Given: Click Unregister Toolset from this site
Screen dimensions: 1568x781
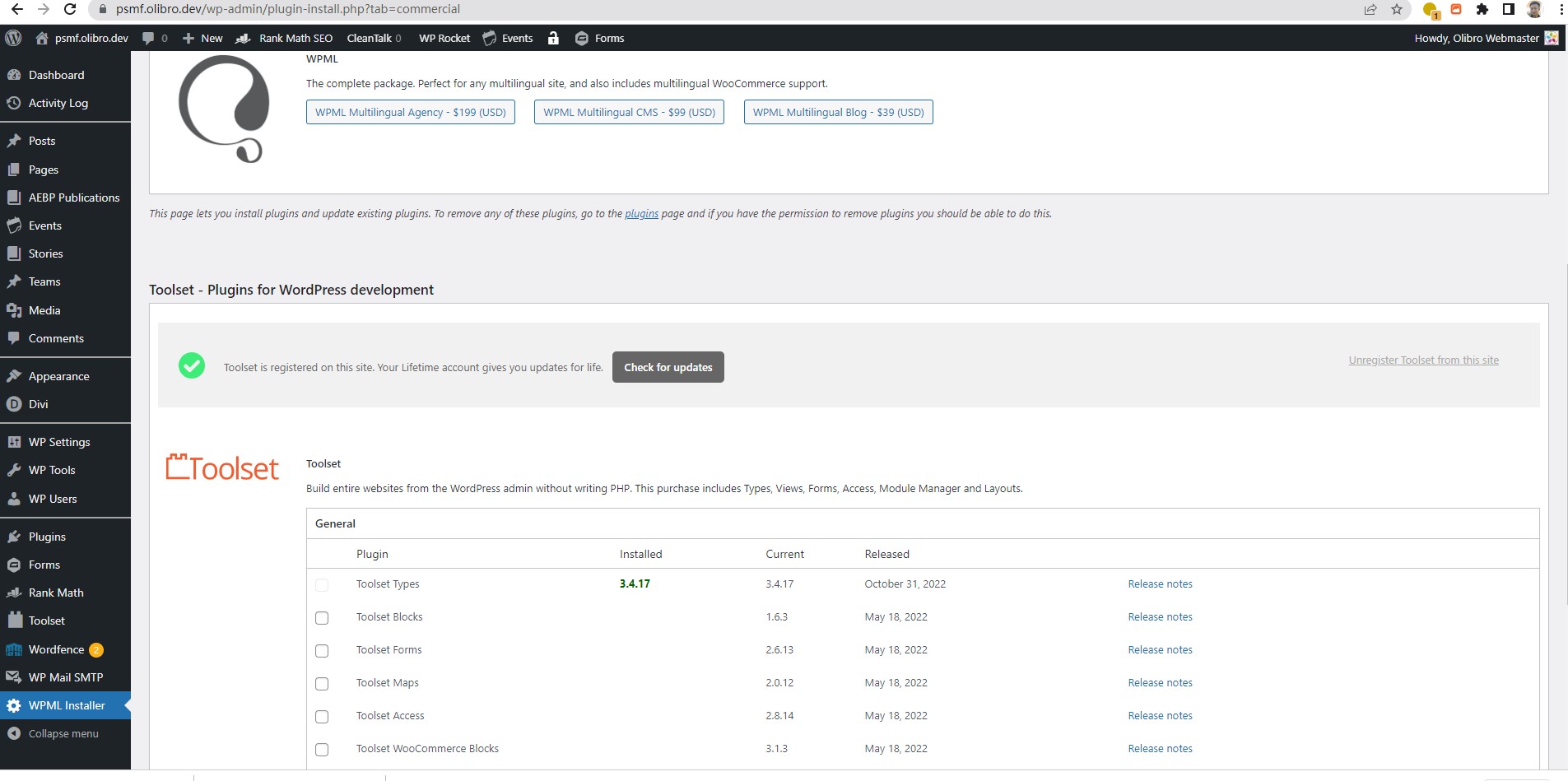Looking at the screenshot, I should 1424,360.
